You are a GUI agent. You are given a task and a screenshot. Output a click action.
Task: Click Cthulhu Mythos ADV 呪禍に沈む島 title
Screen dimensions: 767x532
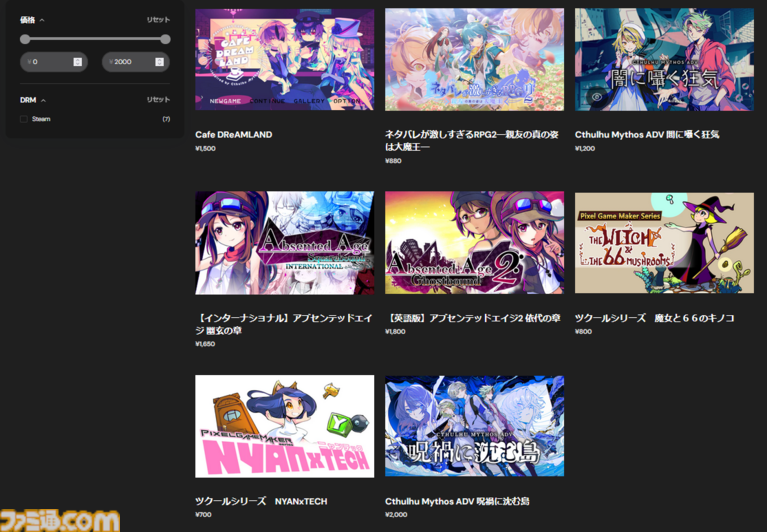pos(457,501)
